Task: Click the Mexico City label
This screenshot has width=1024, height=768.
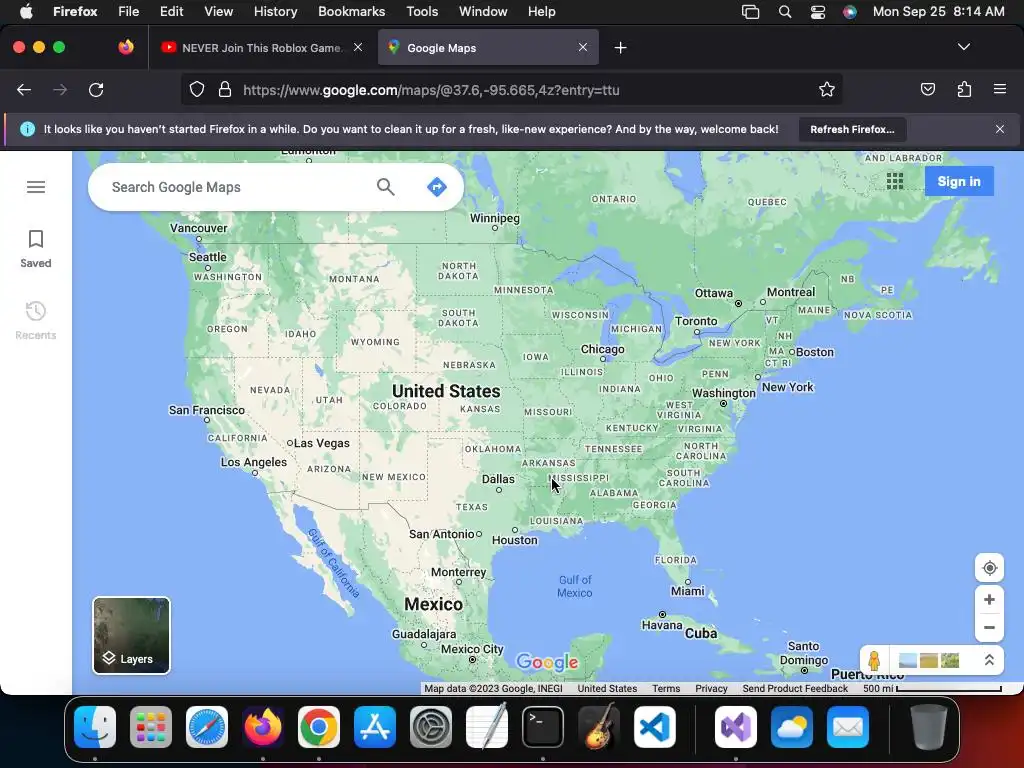Action: (x=472, y=649)
